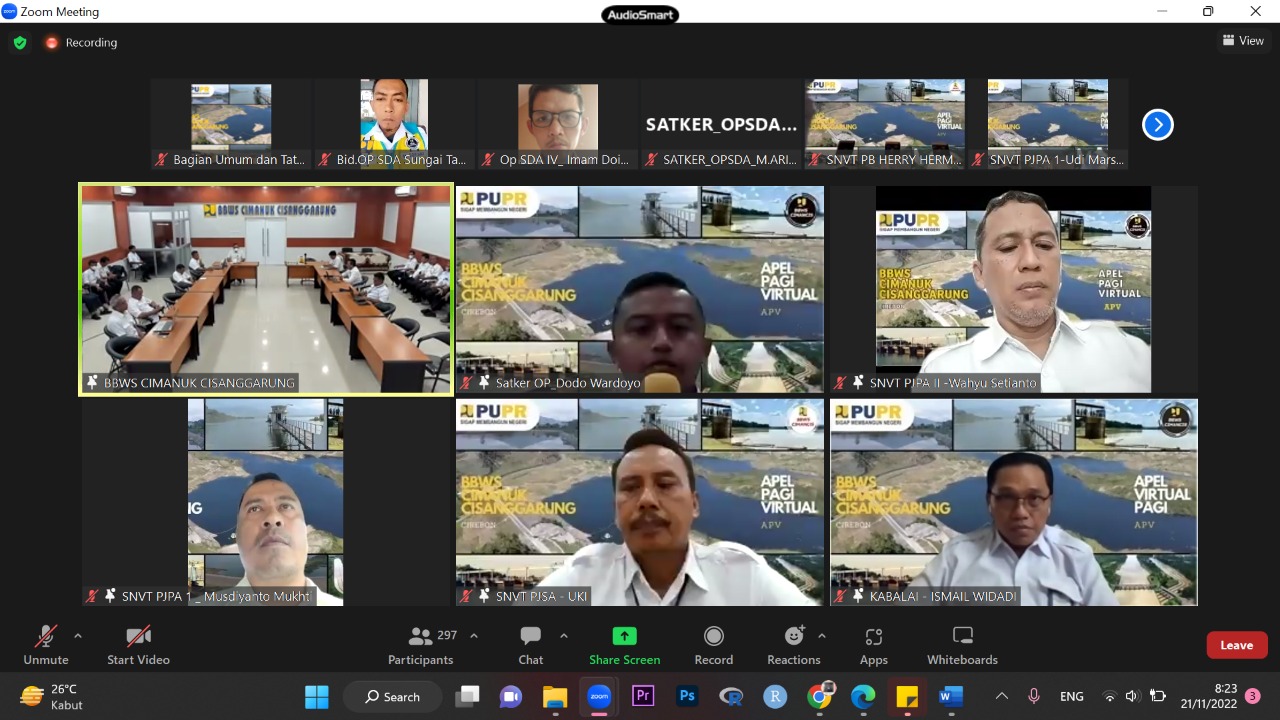Open the Chat panel
The height and width of the screenshot is (720, 1280).
coord(531,645)
